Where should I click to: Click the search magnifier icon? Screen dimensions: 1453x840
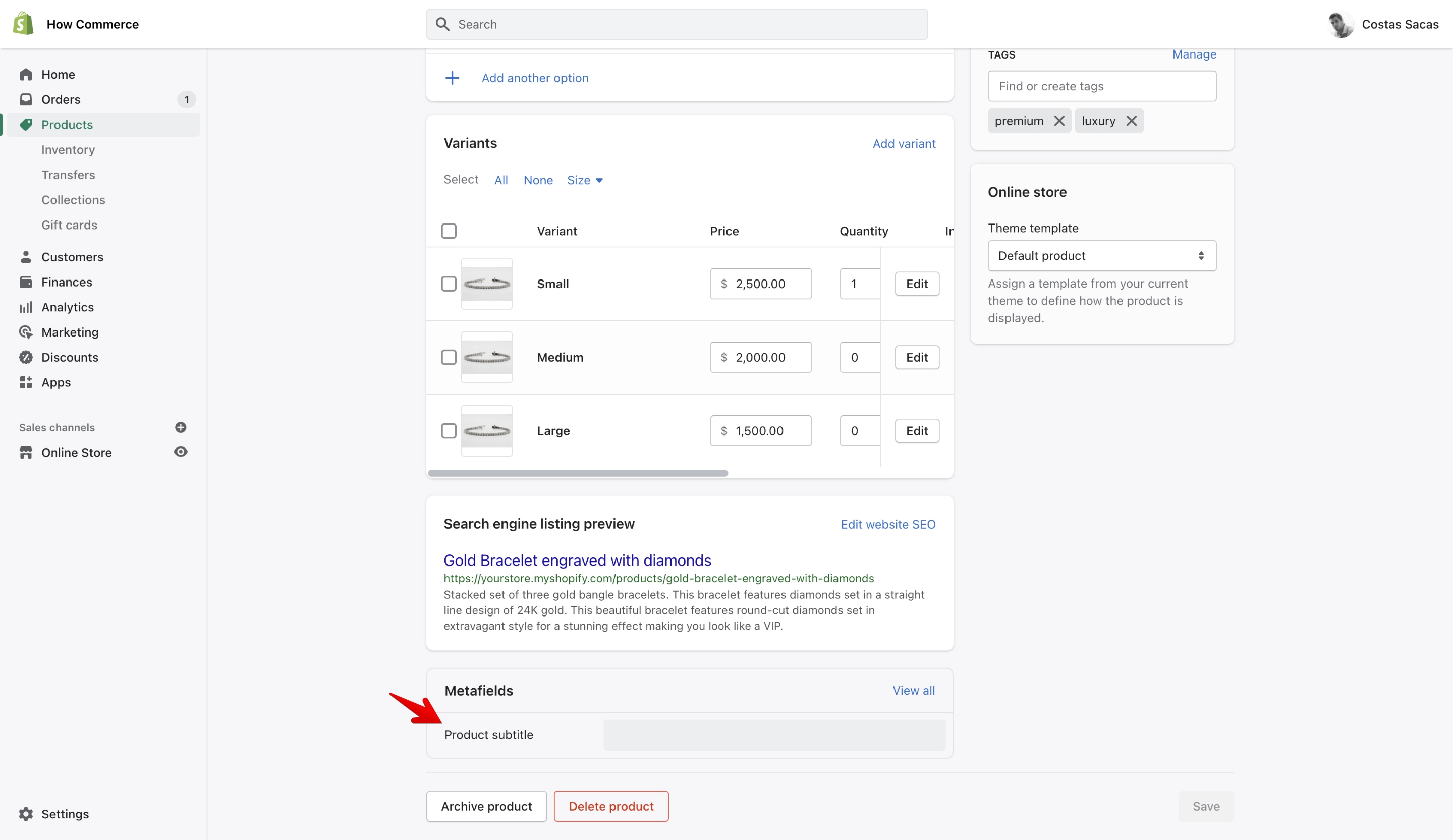coord(443,24)
